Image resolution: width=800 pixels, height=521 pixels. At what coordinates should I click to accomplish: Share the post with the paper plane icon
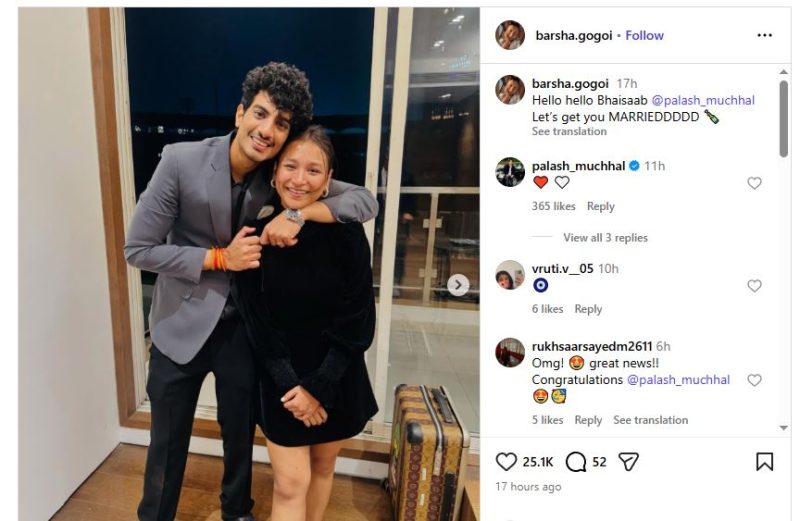point(628,461)
